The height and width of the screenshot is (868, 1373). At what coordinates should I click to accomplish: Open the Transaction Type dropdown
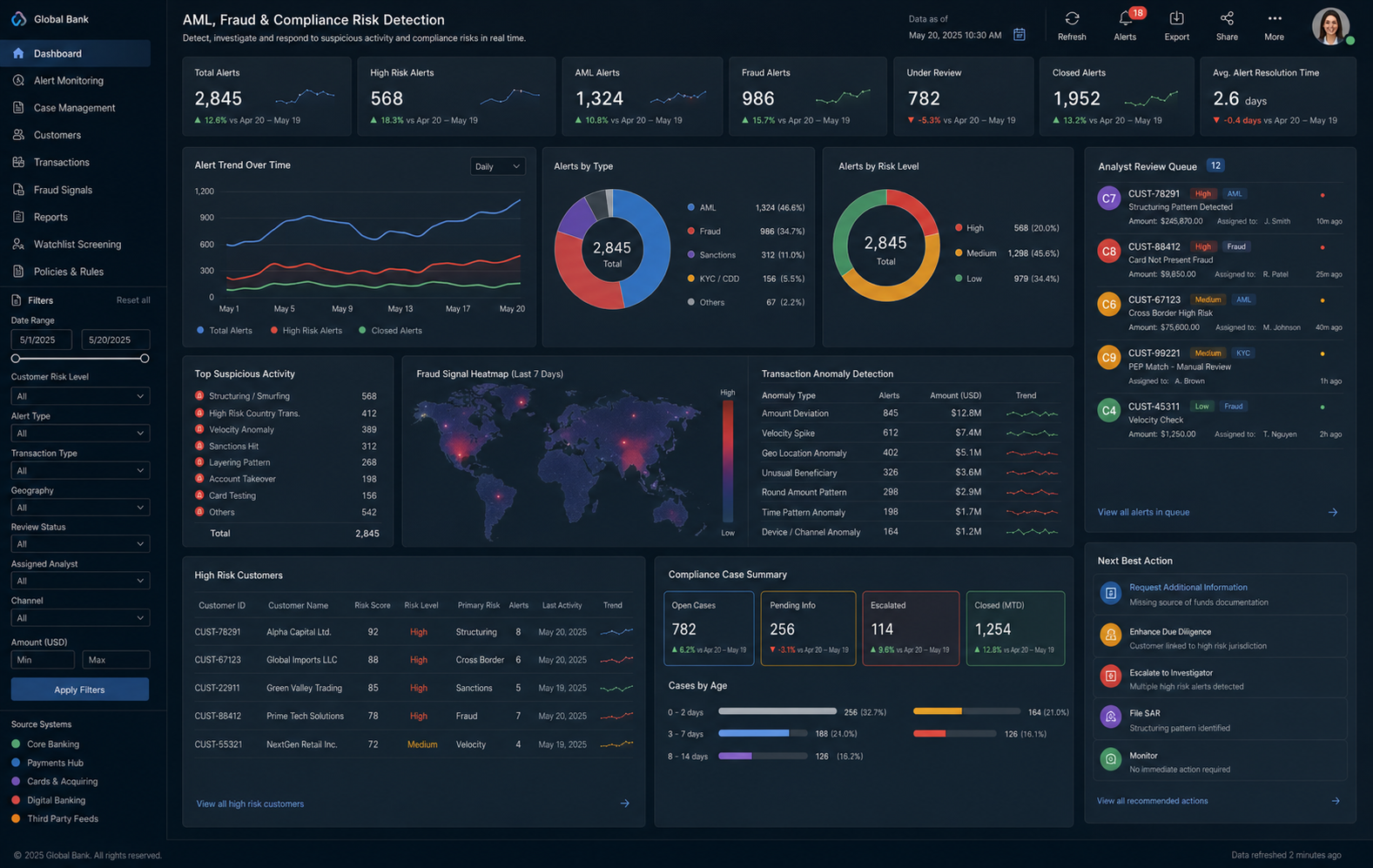79,470
